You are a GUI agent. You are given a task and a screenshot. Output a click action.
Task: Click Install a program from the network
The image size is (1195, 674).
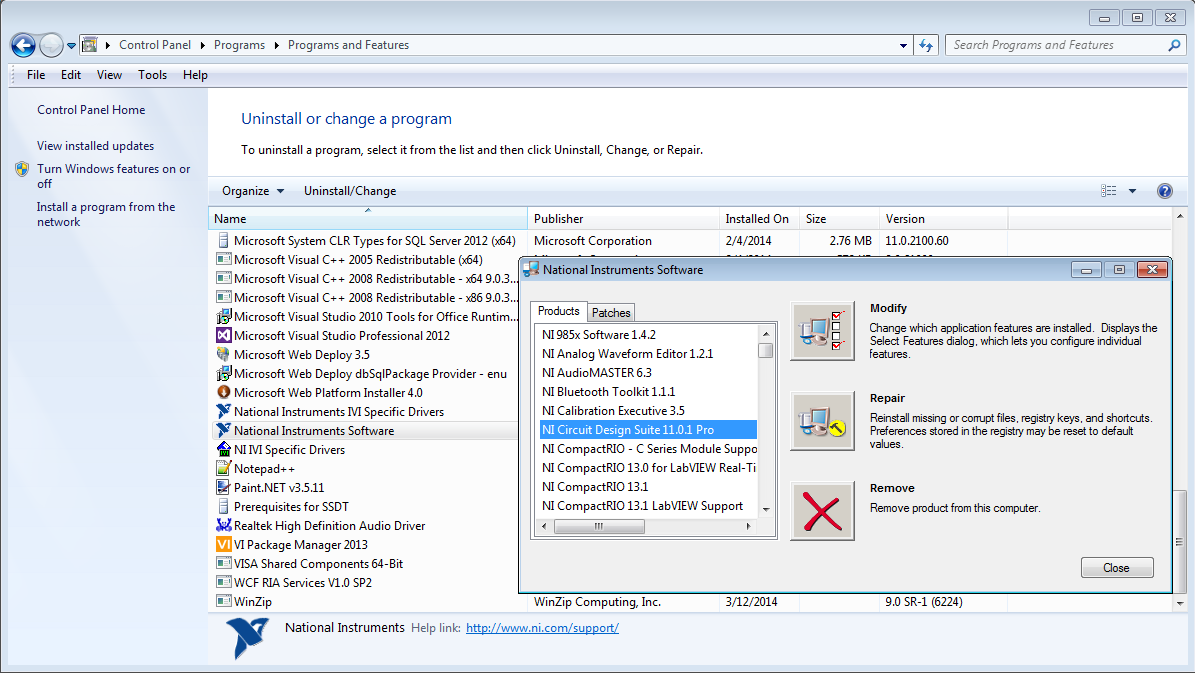(106, 214)
